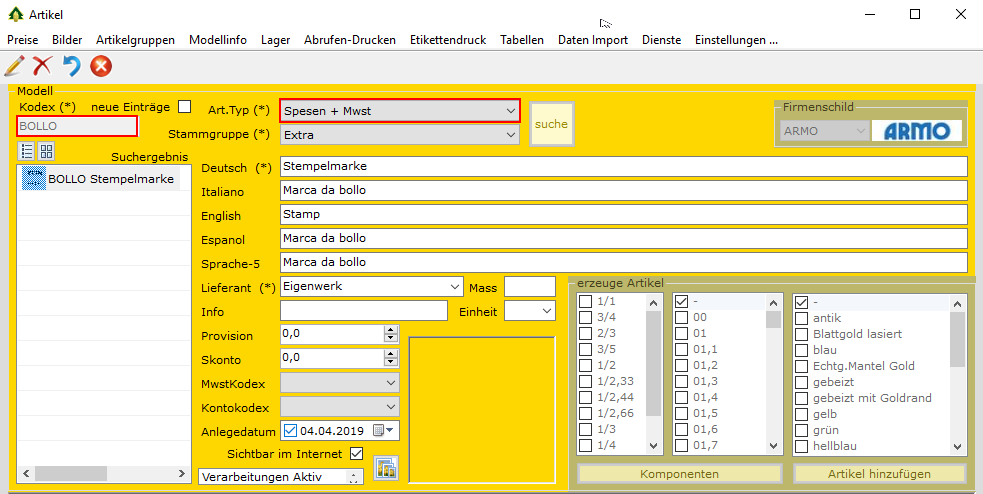Click the red circle cancel icon
The height and width of the screenshot is (494, 983).
(x=100, y=67)
